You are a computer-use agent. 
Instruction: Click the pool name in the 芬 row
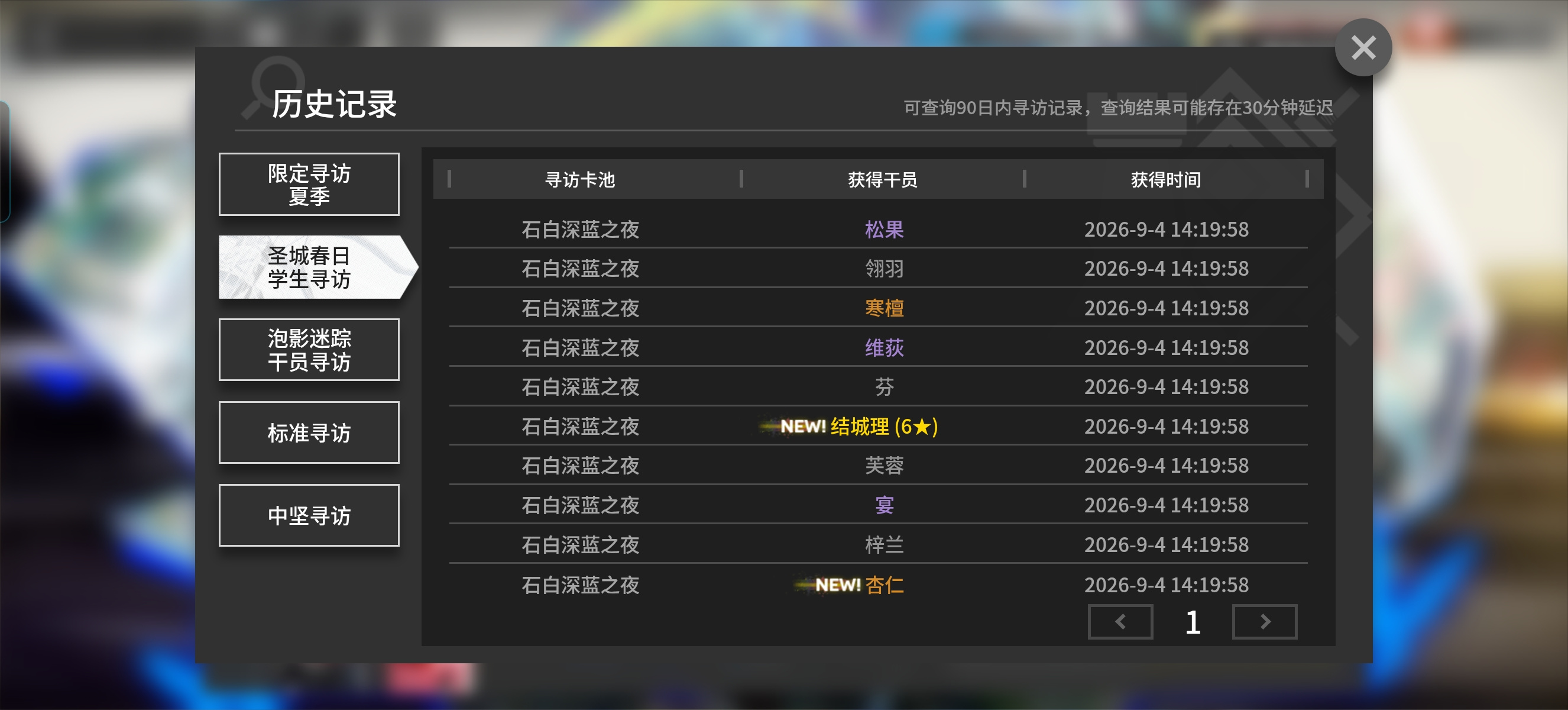tap(580, 387)
